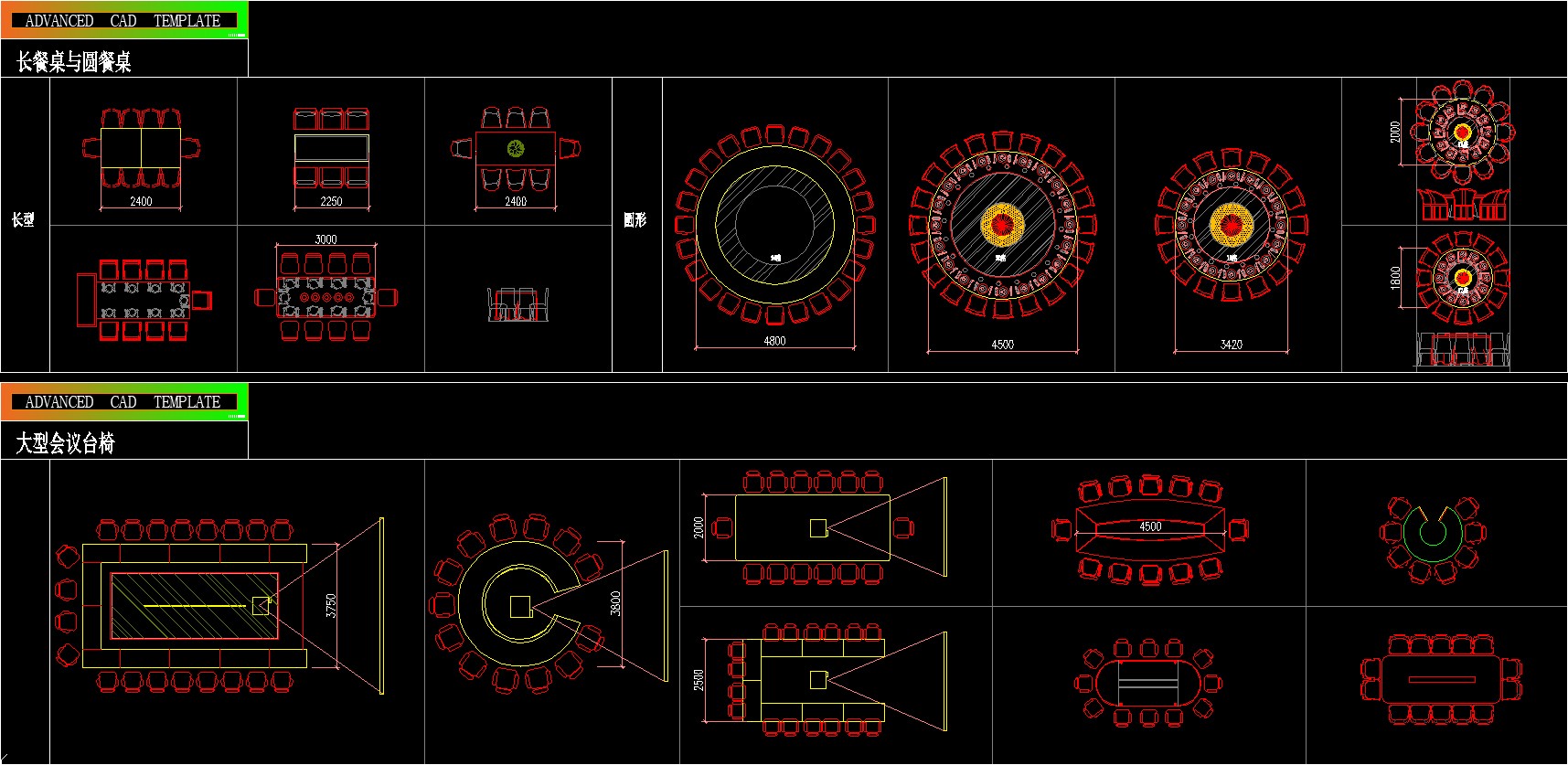Click ADVANCED CAD TEMPLATE banner above 大型会议台椅

(x=123, y=401)
